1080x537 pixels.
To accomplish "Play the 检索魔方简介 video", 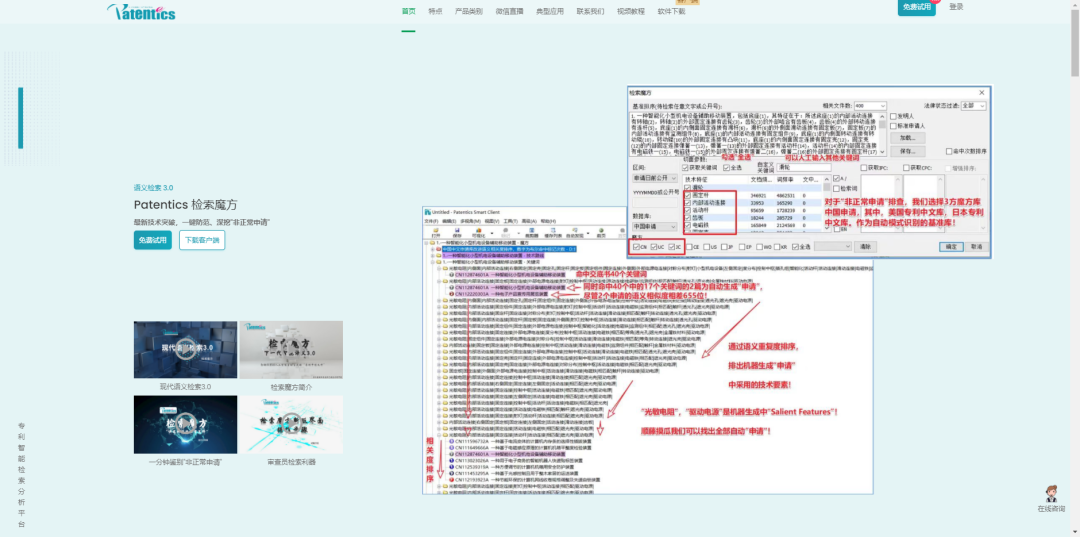I will [291, 350].
